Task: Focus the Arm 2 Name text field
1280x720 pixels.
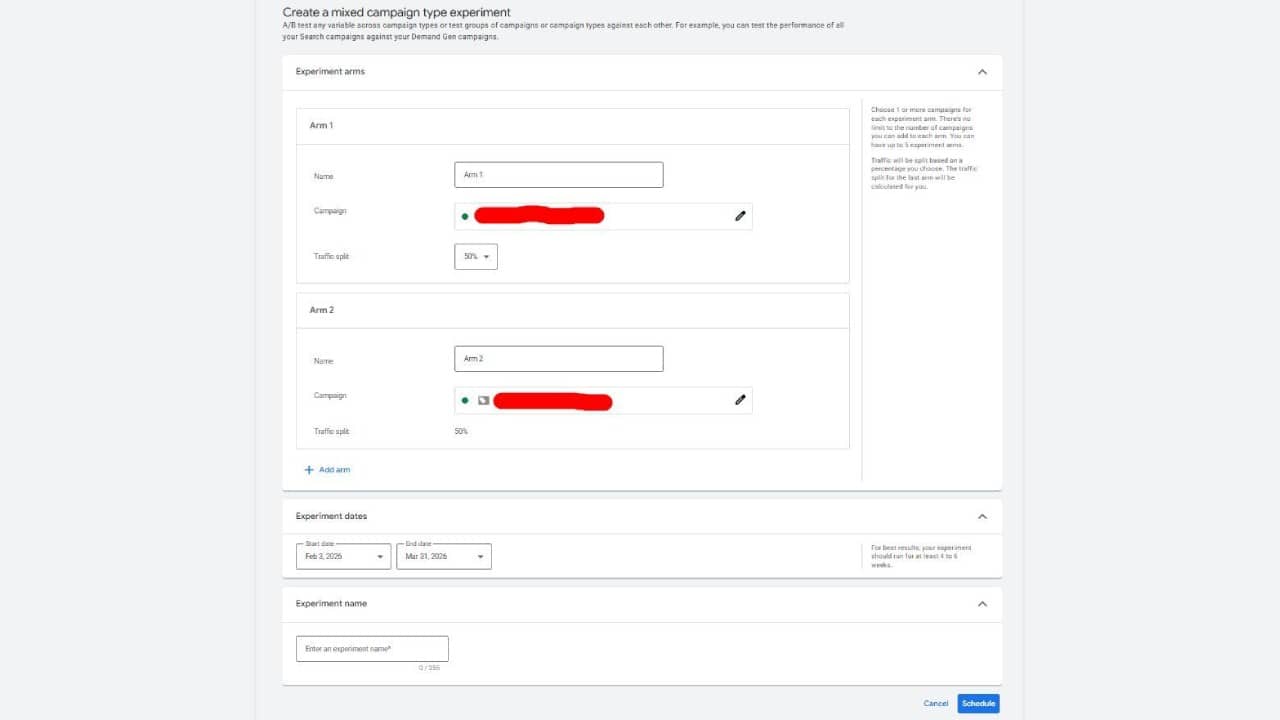Action: tap(558, 359)
